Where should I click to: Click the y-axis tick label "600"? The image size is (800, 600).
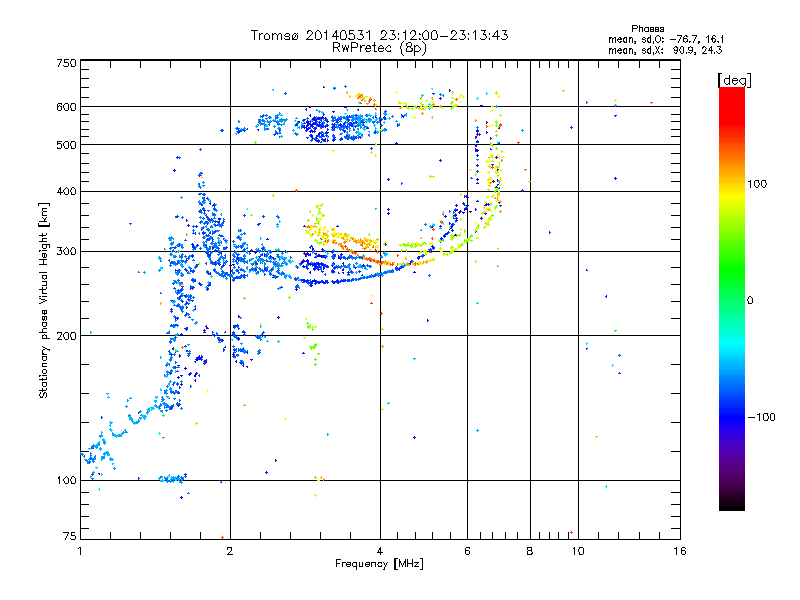coord(66,107)
